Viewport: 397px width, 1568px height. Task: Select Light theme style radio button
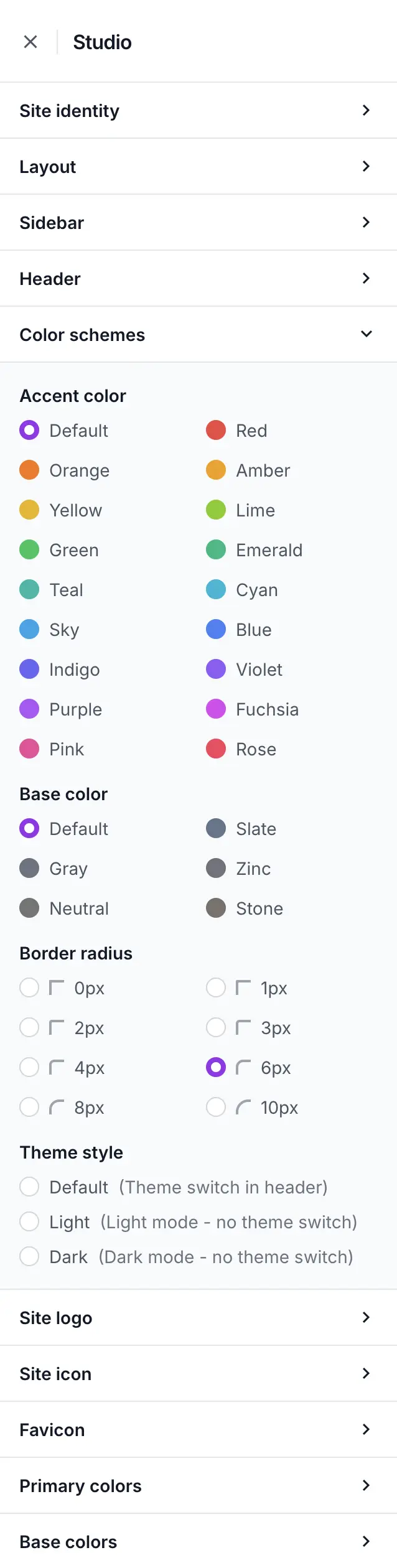pos(29,1221)
